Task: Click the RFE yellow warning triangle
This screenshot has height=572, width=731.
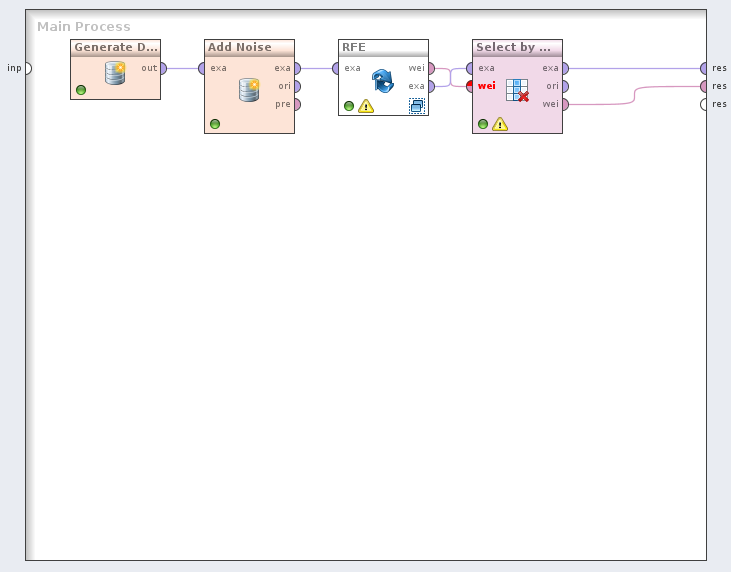Action: click(x=366, y=106)
